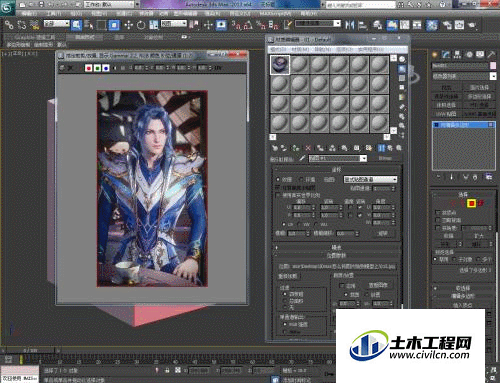Choose the Select and Move tool
The width and height of the screenshot is (500, 383).
pyautogui.click(x=128, y=25)
